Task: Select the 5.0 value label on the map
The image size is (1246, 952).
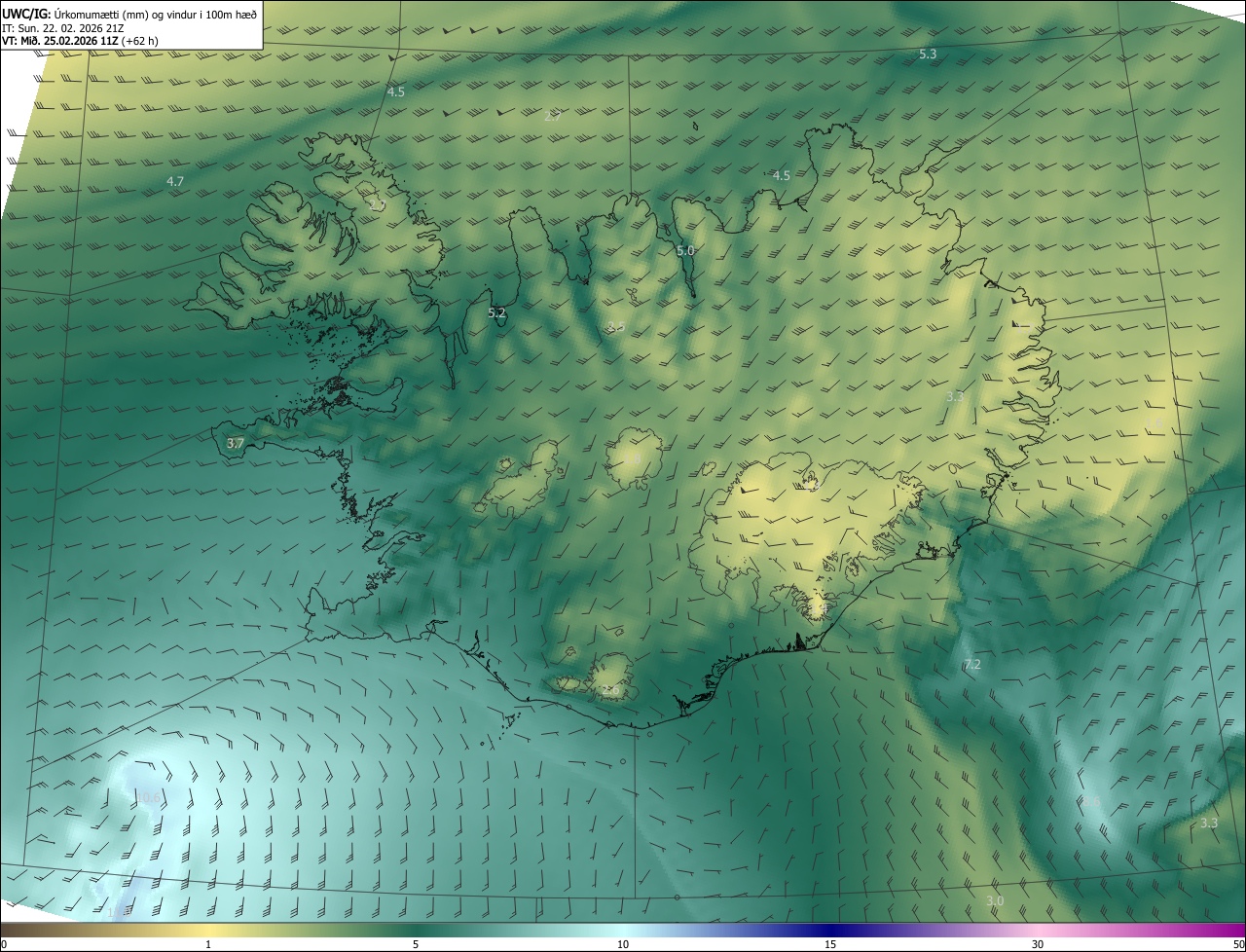Action: [x=685, y=251]
